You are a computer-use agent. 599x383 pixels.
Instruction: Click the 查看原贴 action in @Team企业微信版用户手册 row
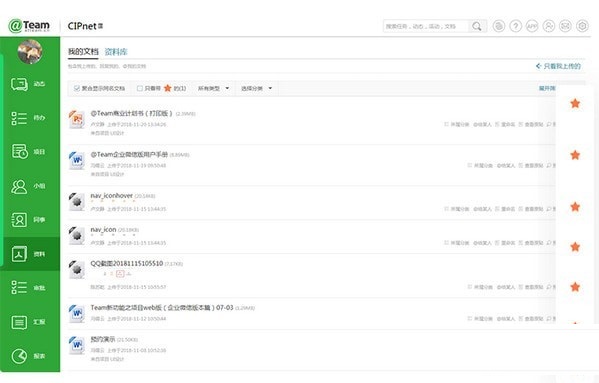pyautogui.click(x=531, y=165)
